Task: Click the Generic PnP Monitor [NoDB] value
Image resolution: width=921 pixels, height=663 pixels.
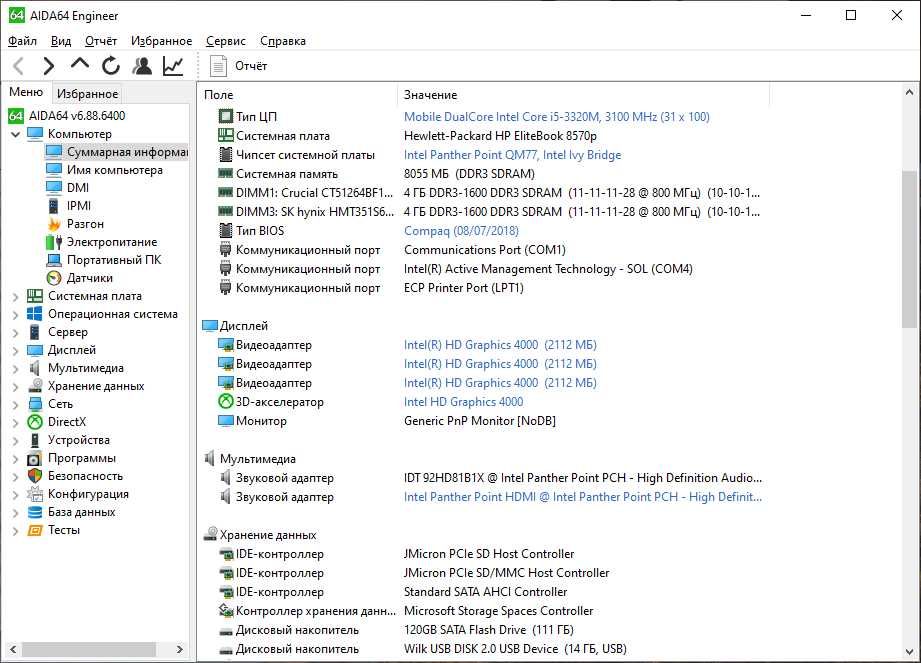Action: point(479,420)
